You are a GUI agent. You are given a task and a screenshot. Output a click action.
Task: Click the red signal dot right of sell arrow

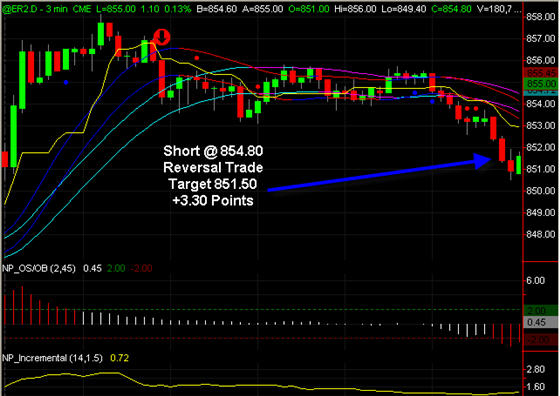tap(196, 57)
